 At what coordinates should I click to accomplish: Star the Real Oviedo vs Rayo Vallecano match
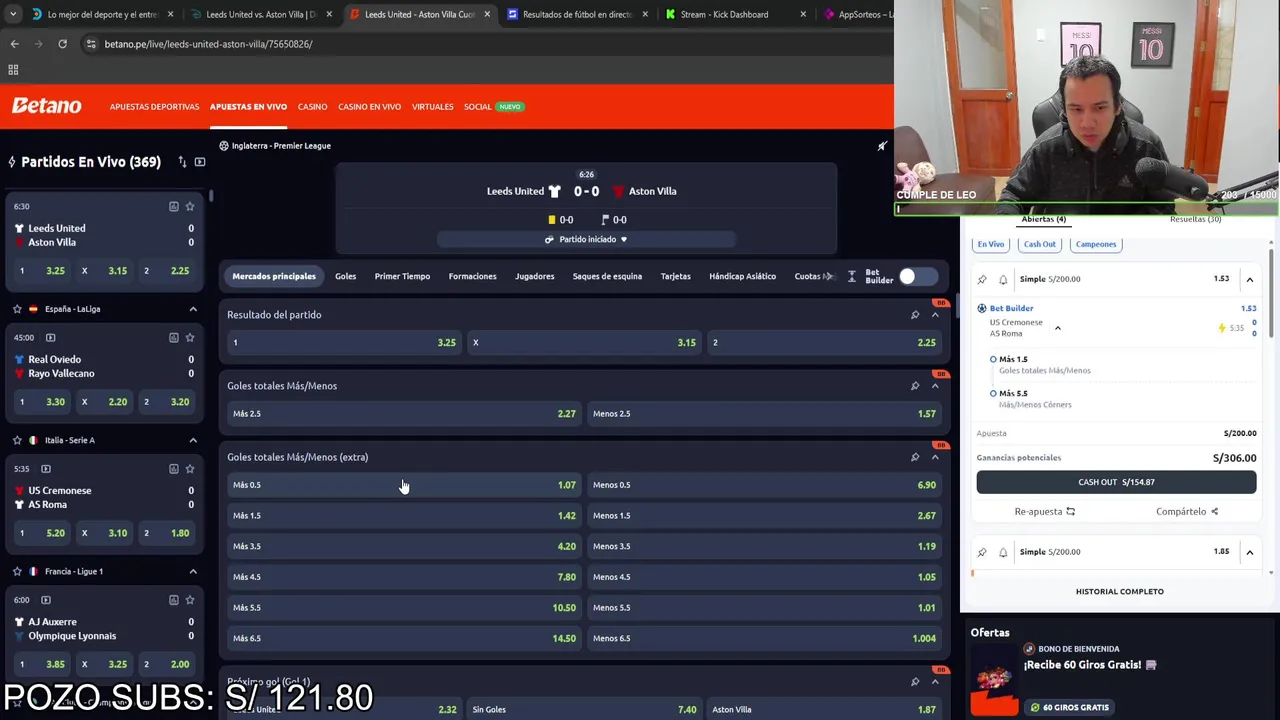point(190,337)
